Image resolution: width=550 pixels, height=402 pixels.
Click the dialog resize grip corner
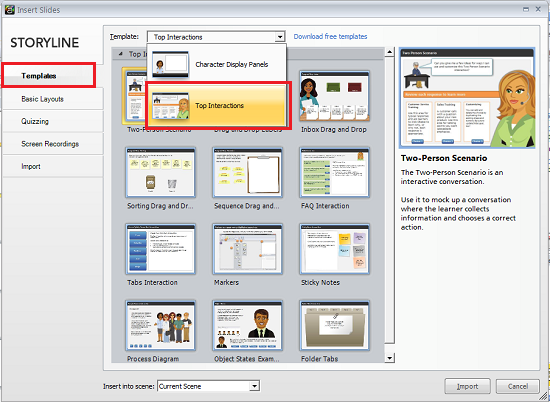[x=542, y=395]
